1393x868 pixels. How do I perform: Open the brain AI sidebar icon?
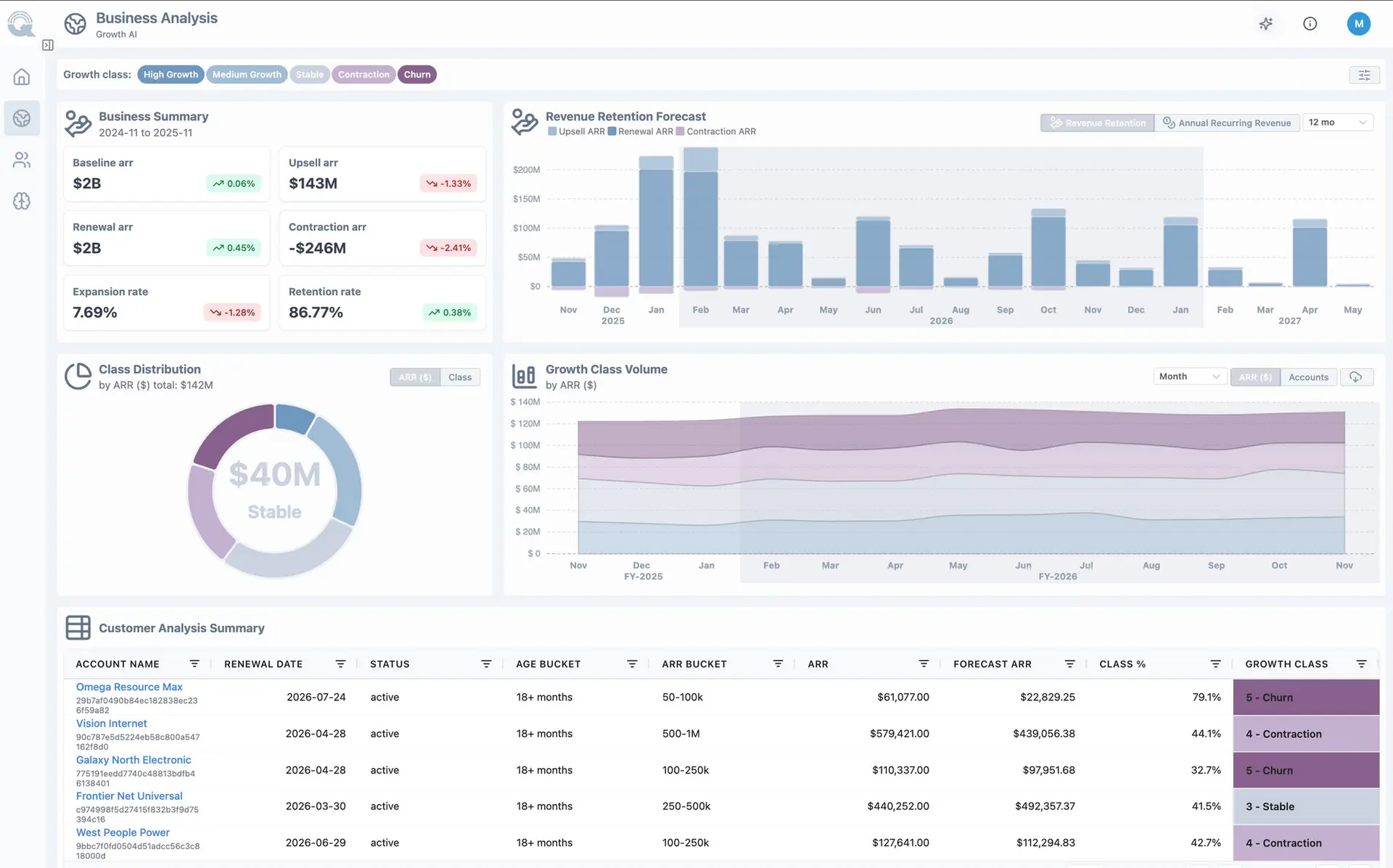pos(22,201)
